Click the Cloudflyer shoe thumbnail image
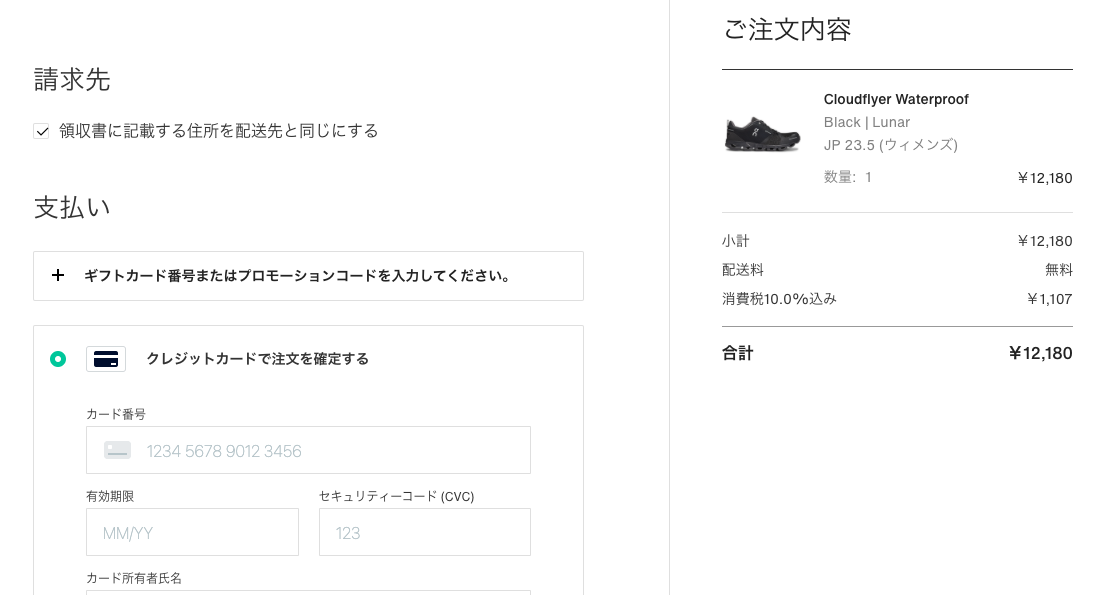Screen dimensions: 1118x595 pyautogui.click(x=762, y=132)
